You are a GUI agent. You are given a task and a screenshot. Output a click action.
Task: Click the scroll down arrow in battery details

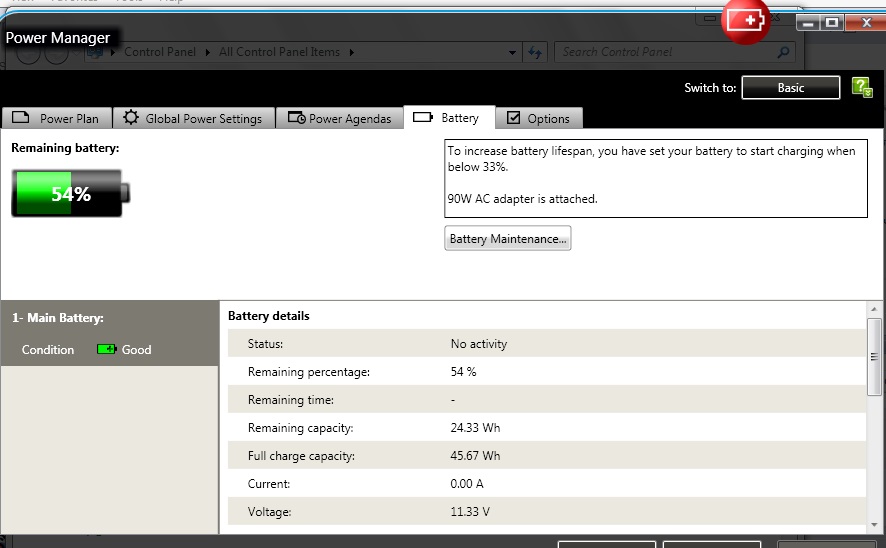(874, 525)
